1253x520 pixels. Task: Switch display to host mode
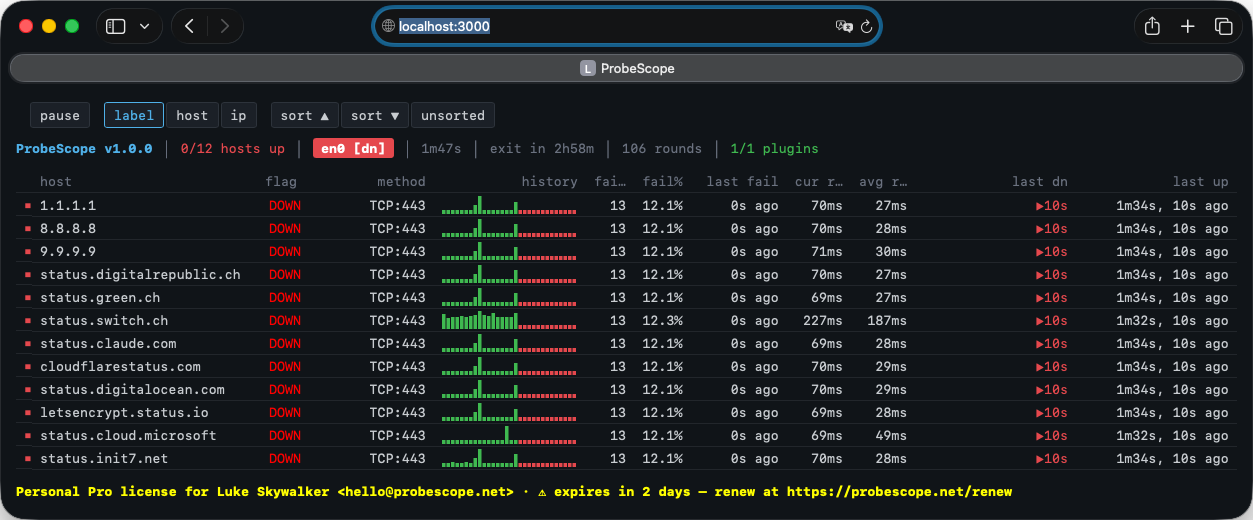[x=192, y=115]
